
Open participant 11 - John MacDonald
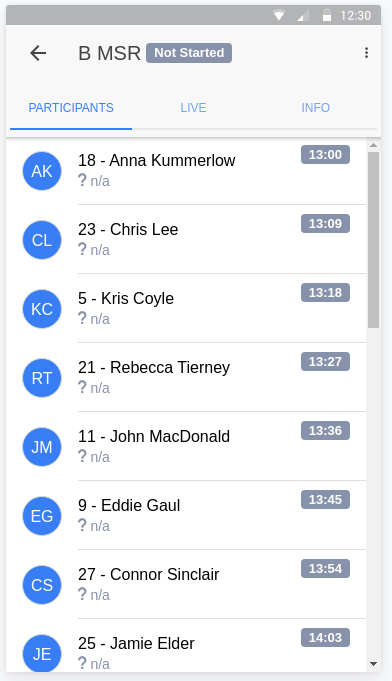(x=186, y=446)
